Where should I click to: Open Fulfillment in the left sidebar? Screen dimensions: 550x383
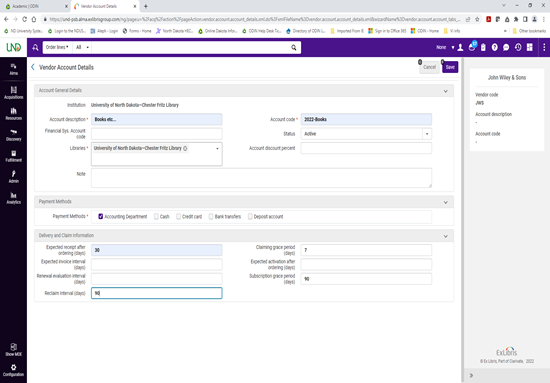[x=13, y=156]
